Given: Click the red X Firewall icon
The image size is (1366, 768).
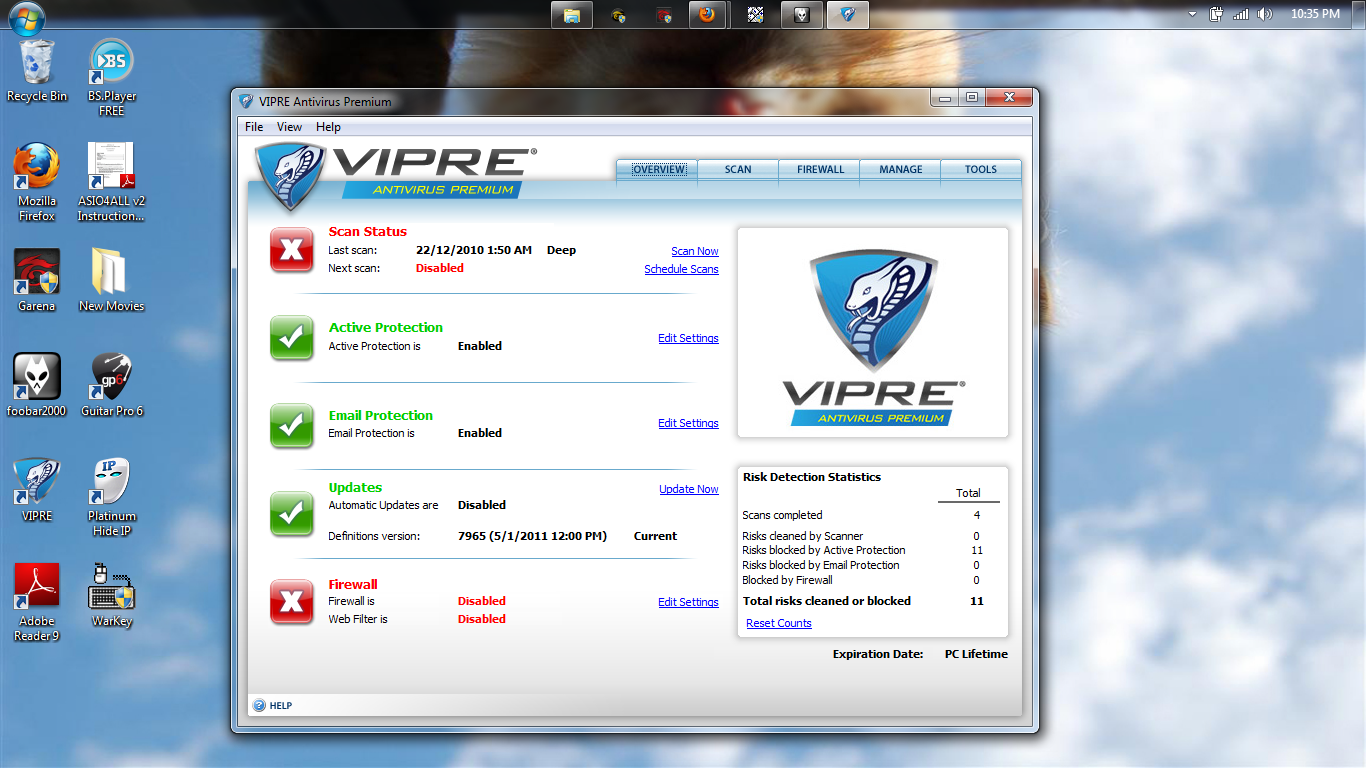Looking at the screenshot, I should pos(292,602).
